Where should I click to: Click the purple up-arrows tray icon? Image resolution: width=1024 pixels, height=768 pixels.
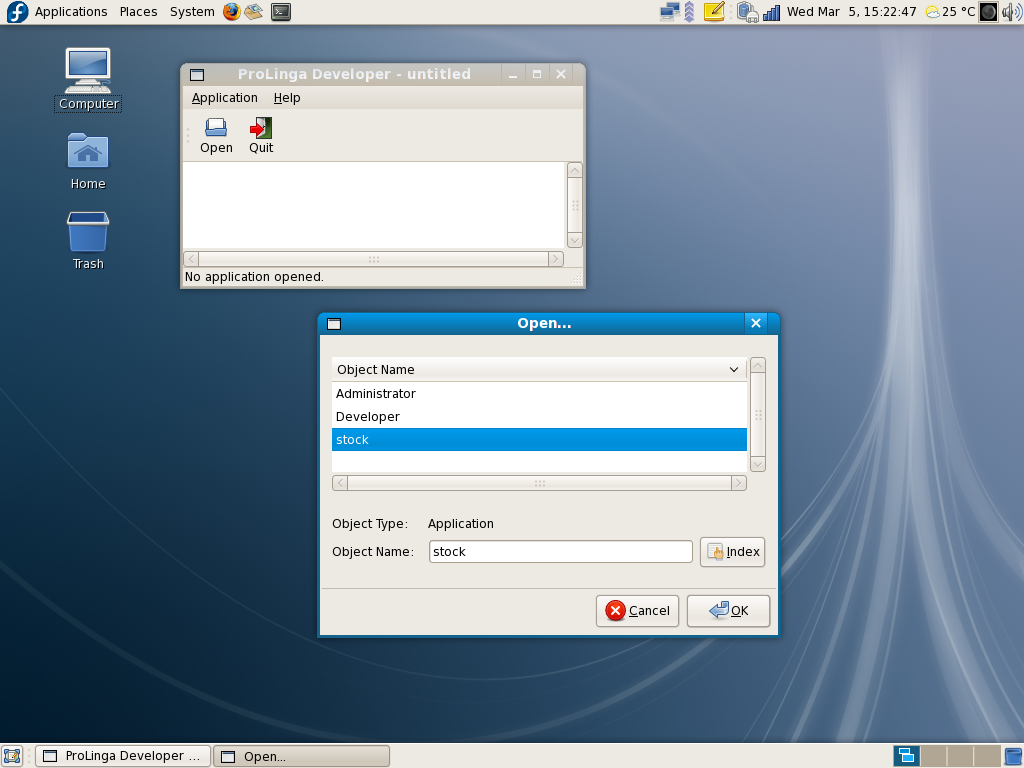pyautogui.click(x=689, y=12)
